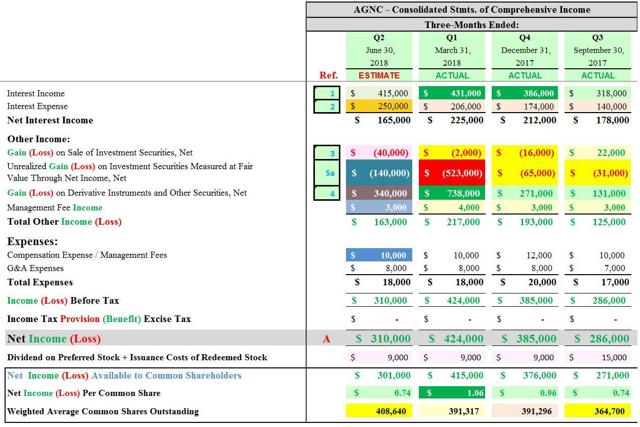Select Q3 Total Expenses cell 17,000
Viewport: 640px width, 427px height.
tap(598, 282)
